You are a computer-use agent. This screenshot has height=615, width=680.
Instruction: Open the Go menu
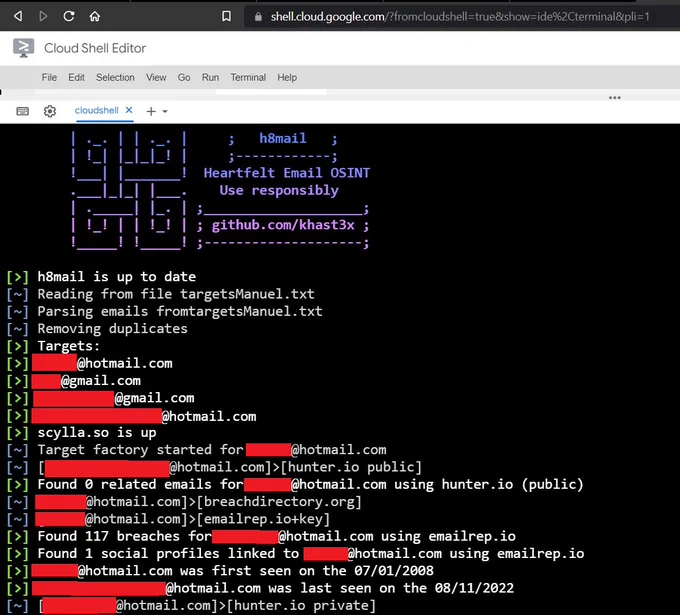[184, 77]
